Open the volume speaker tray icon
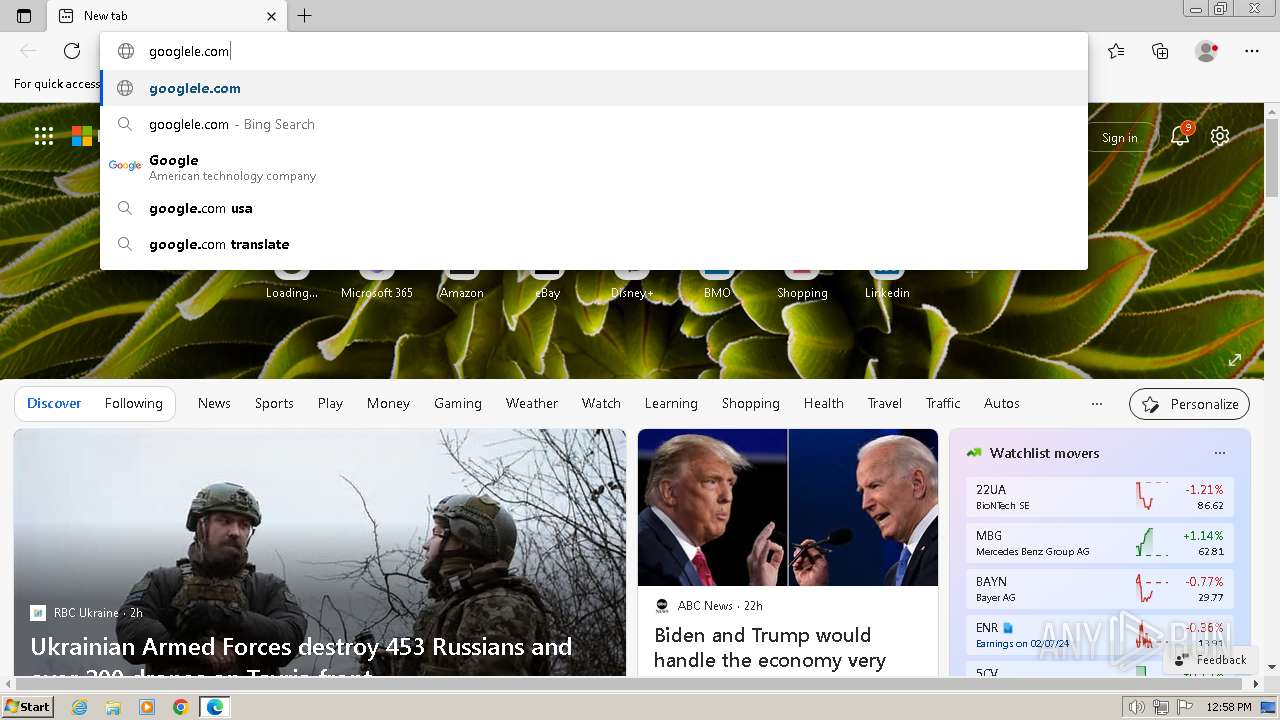The image size is (1280, 720). pos(1137,707)
